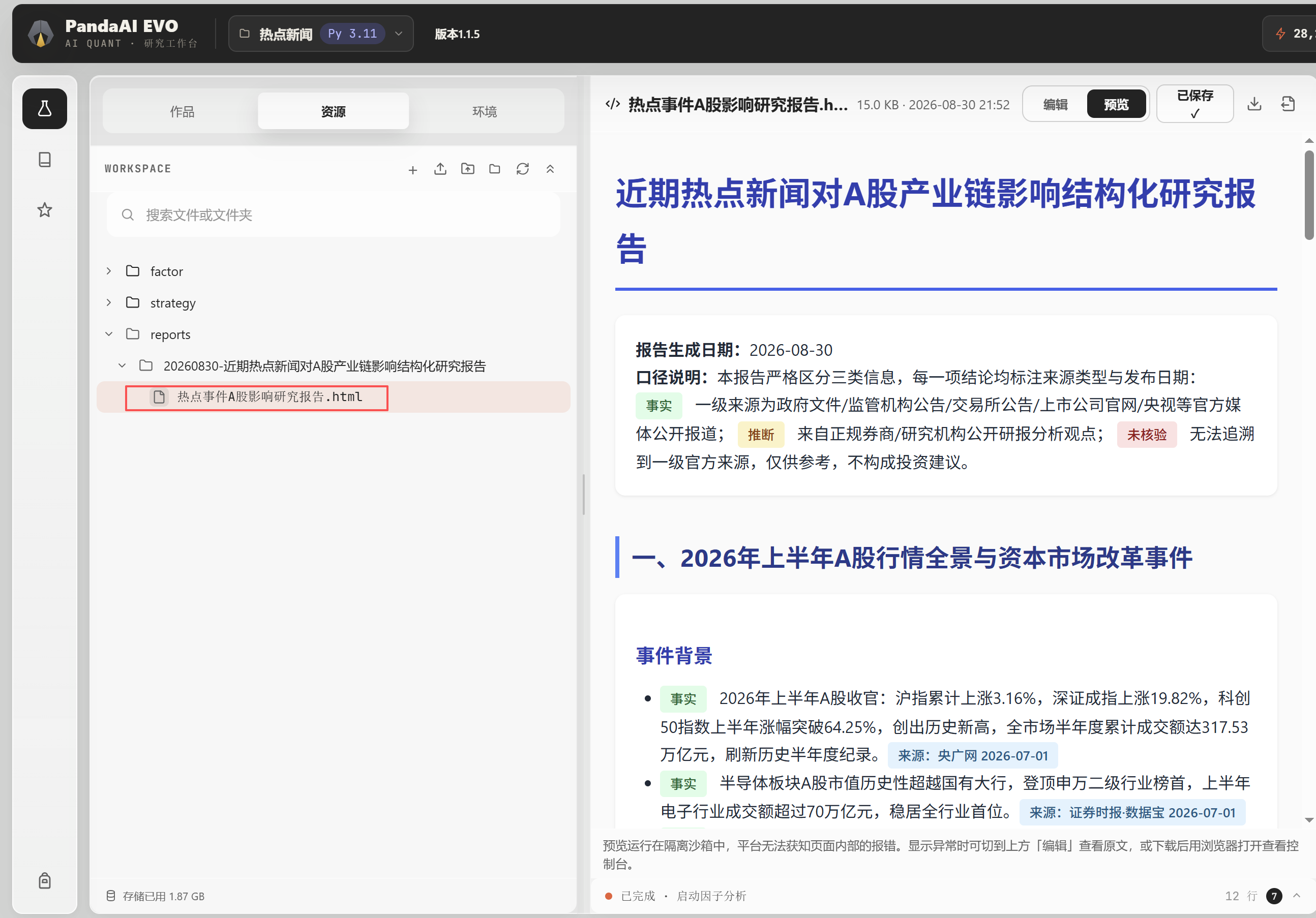
Task: Click the 启动因子分析 status text
Action: [711, 896]
